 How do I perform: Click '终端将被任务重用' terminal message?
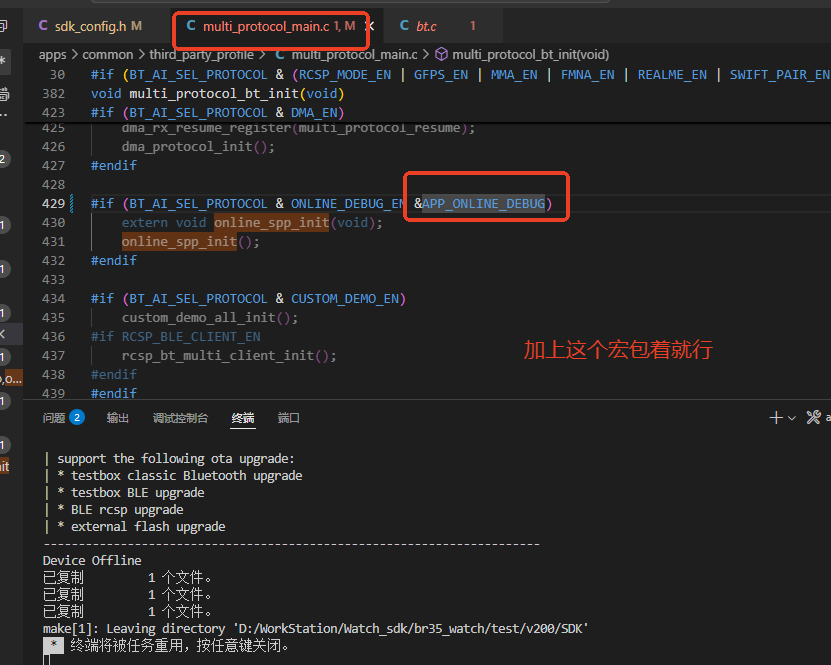tap(132, 646)
